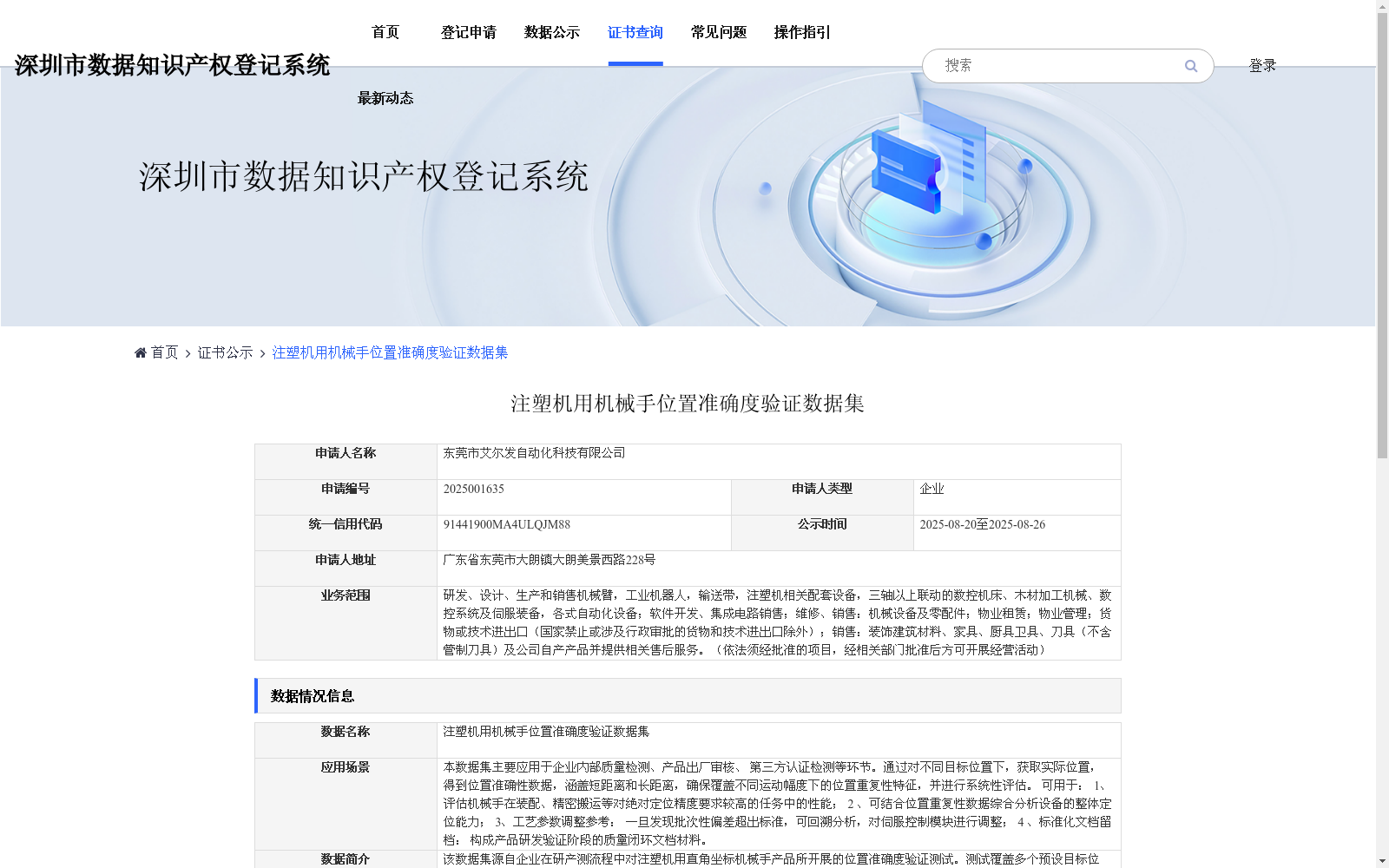Click credit code 91441900MA4ULQJM88

[x=506, y=524]
